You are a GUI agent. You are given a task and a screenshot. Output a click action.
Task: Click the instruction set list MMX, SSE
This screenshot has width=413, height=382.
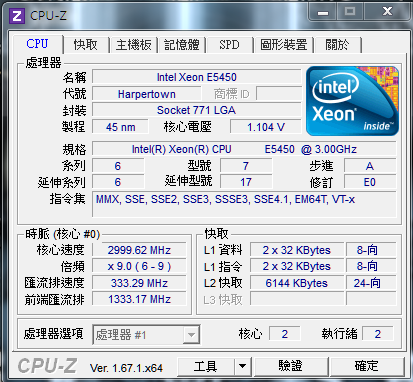pyautogui.click(x=244, y=204)
